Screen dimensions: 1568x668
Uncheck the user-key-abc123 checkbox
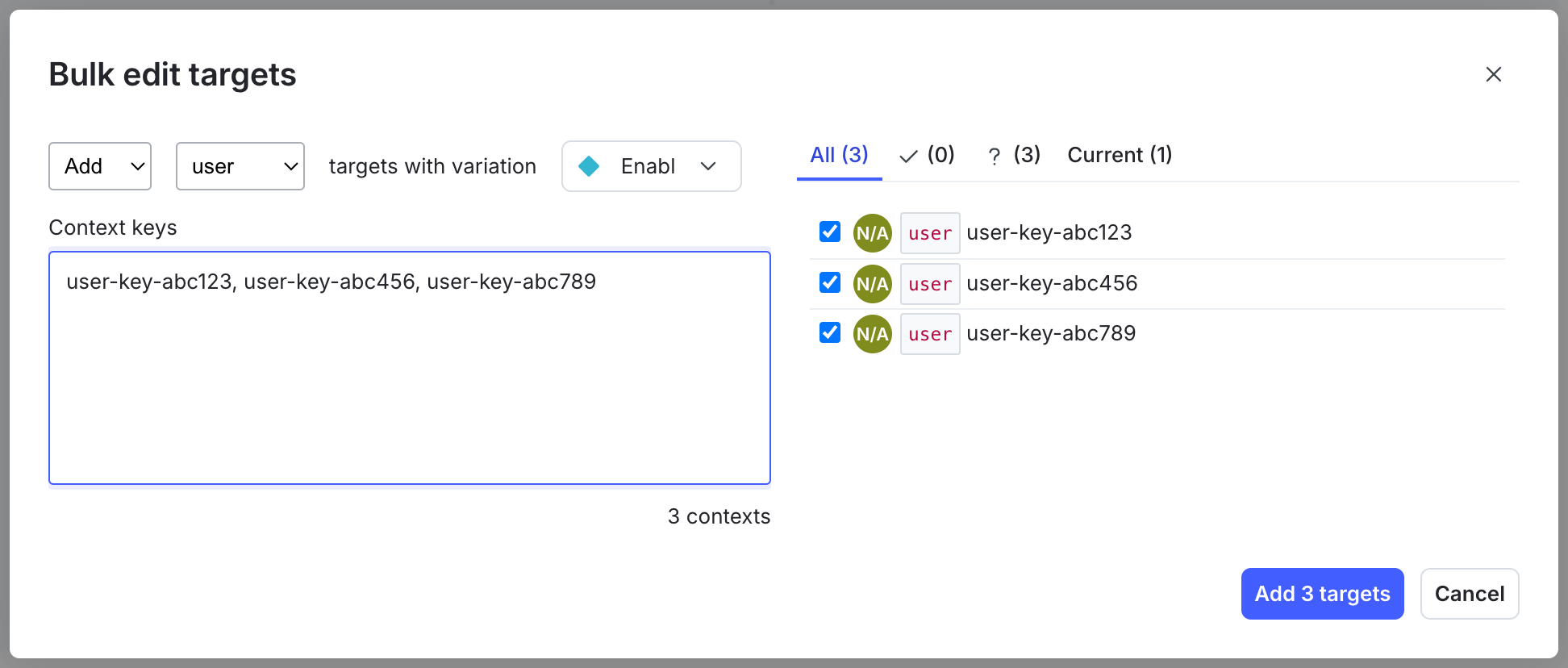830,232
